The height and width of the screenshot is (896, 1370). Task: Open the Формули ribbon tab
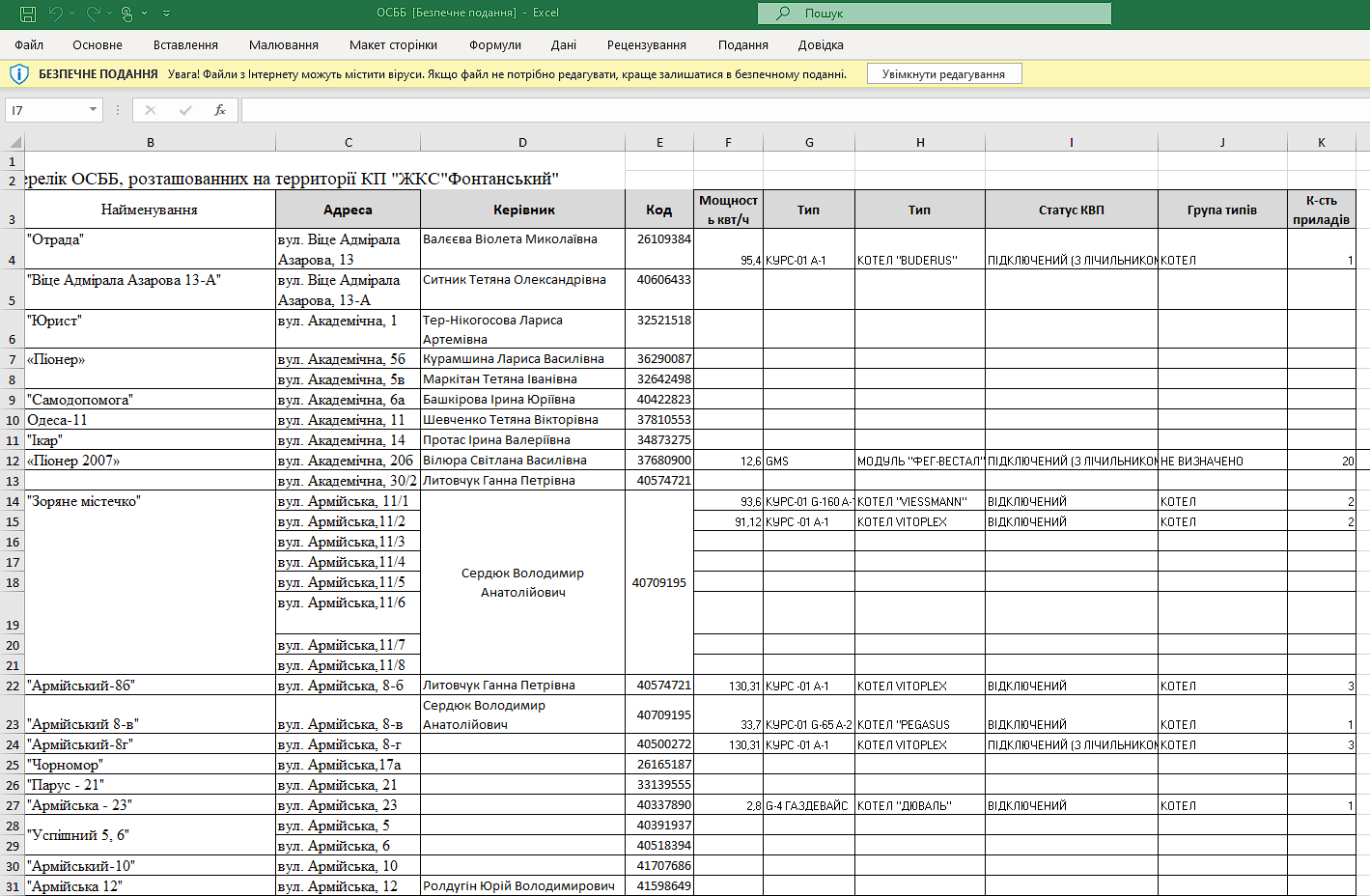pos(495,45)
